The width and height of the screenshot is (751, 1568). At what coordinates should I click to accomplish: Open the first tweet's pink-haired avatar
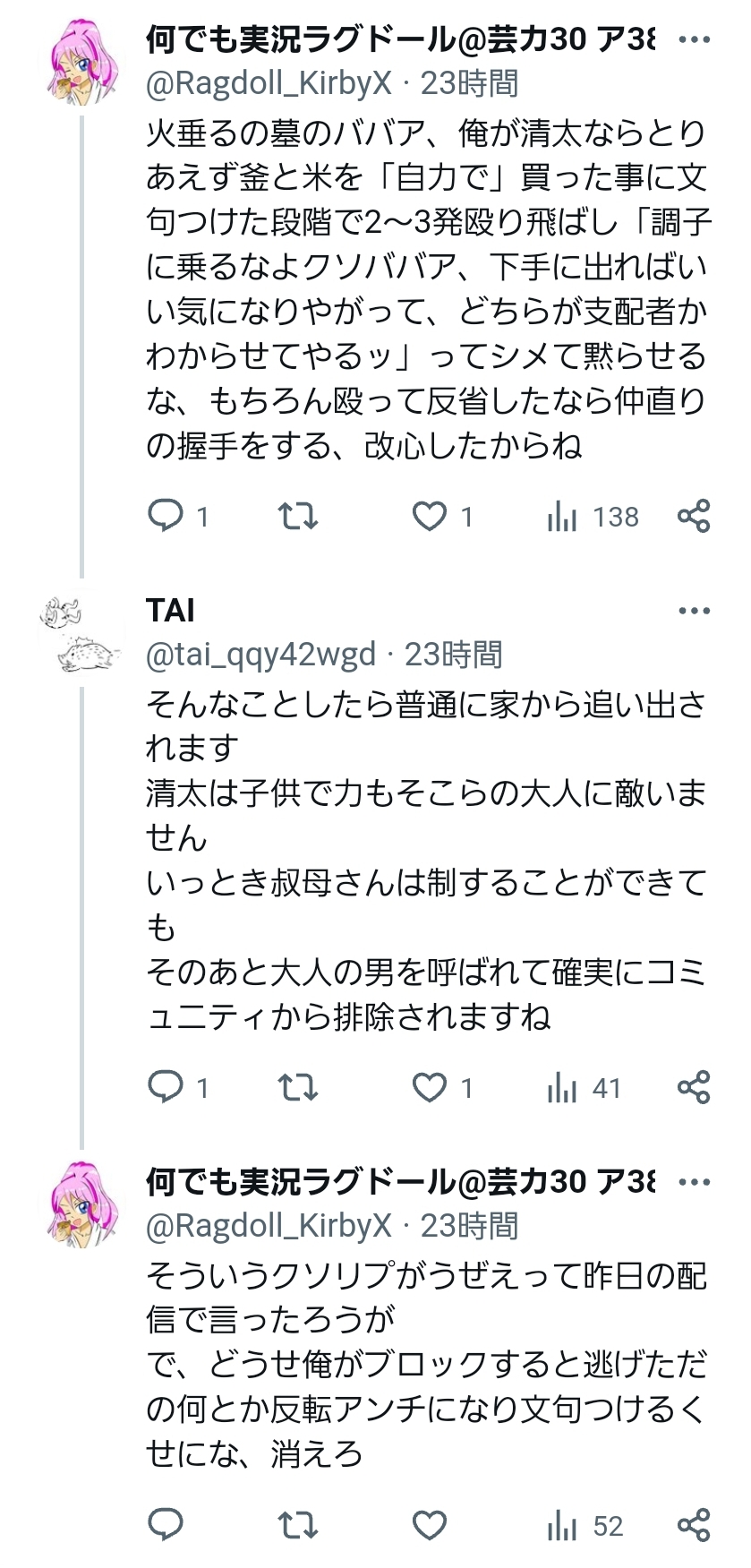click(x=81, y=63)
